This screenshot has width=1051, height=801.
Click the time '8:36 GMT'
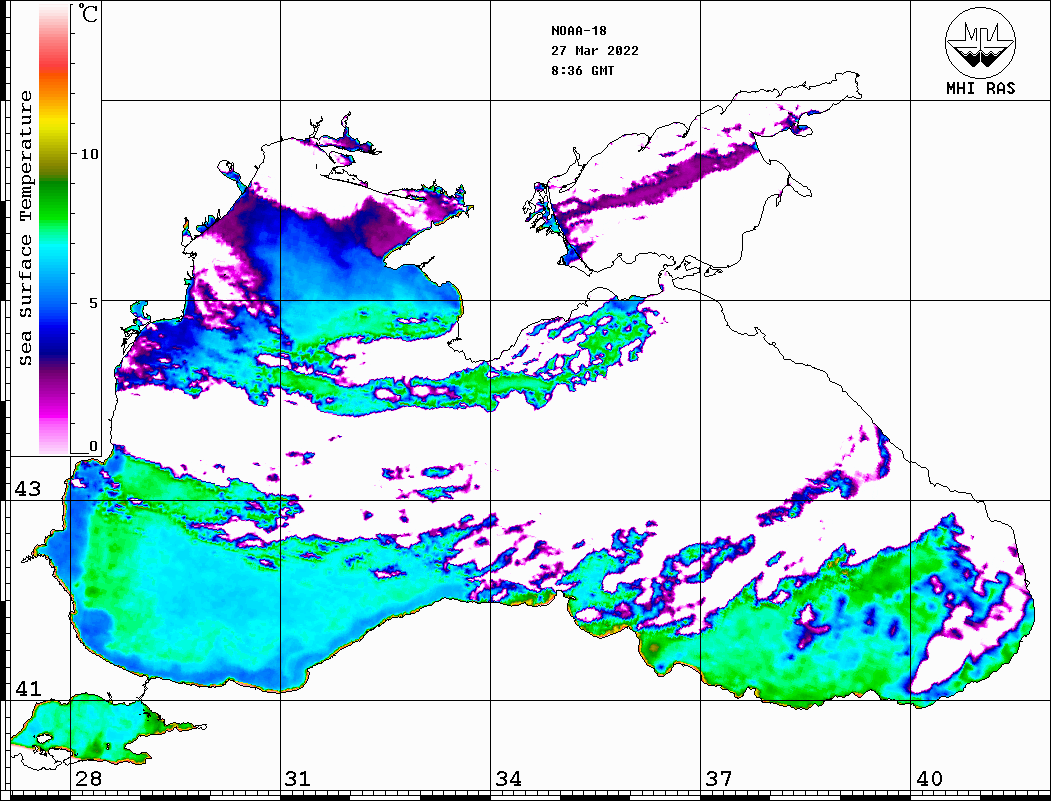tap(582, 70)
